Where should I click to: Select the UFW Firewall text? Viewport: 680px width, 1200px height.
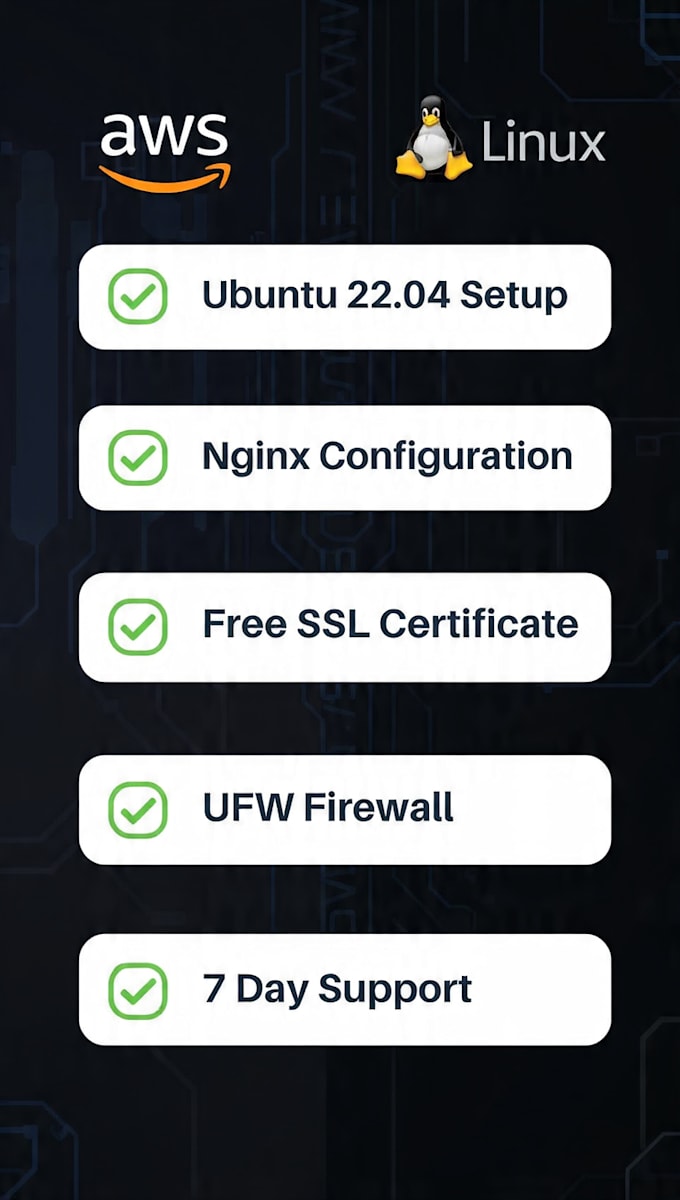(x=328, y=807)
